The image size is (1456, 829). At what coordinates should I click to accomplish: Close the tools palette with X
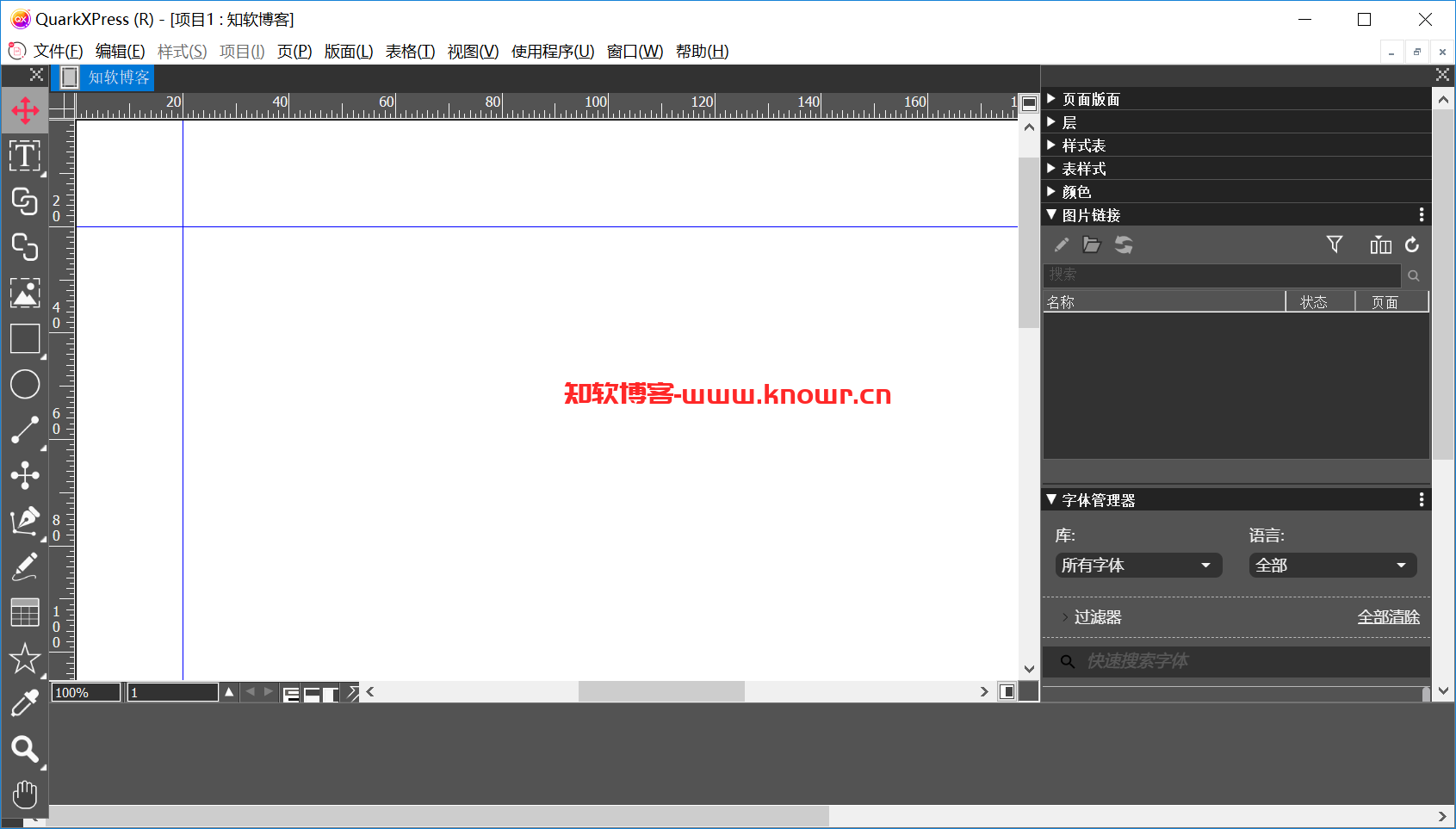[36, 75]
